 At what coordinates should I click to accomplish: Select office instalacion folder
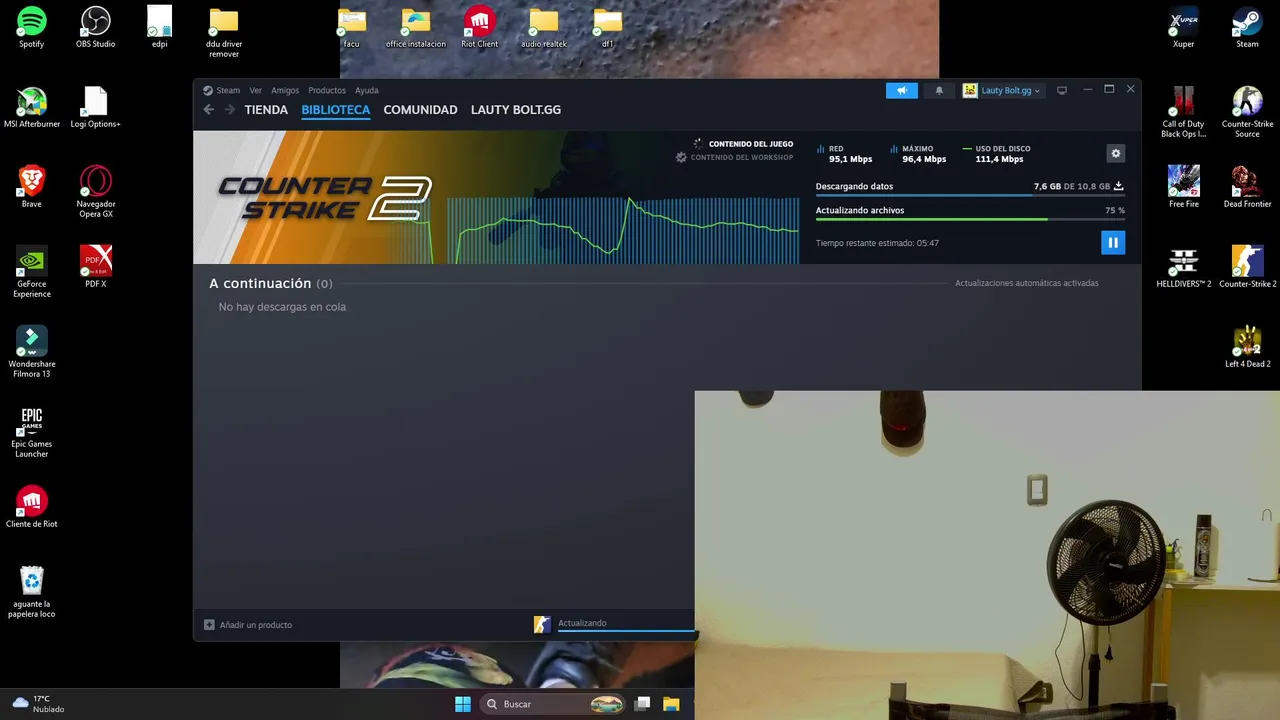pyautogui.click(x=416, y=27)
